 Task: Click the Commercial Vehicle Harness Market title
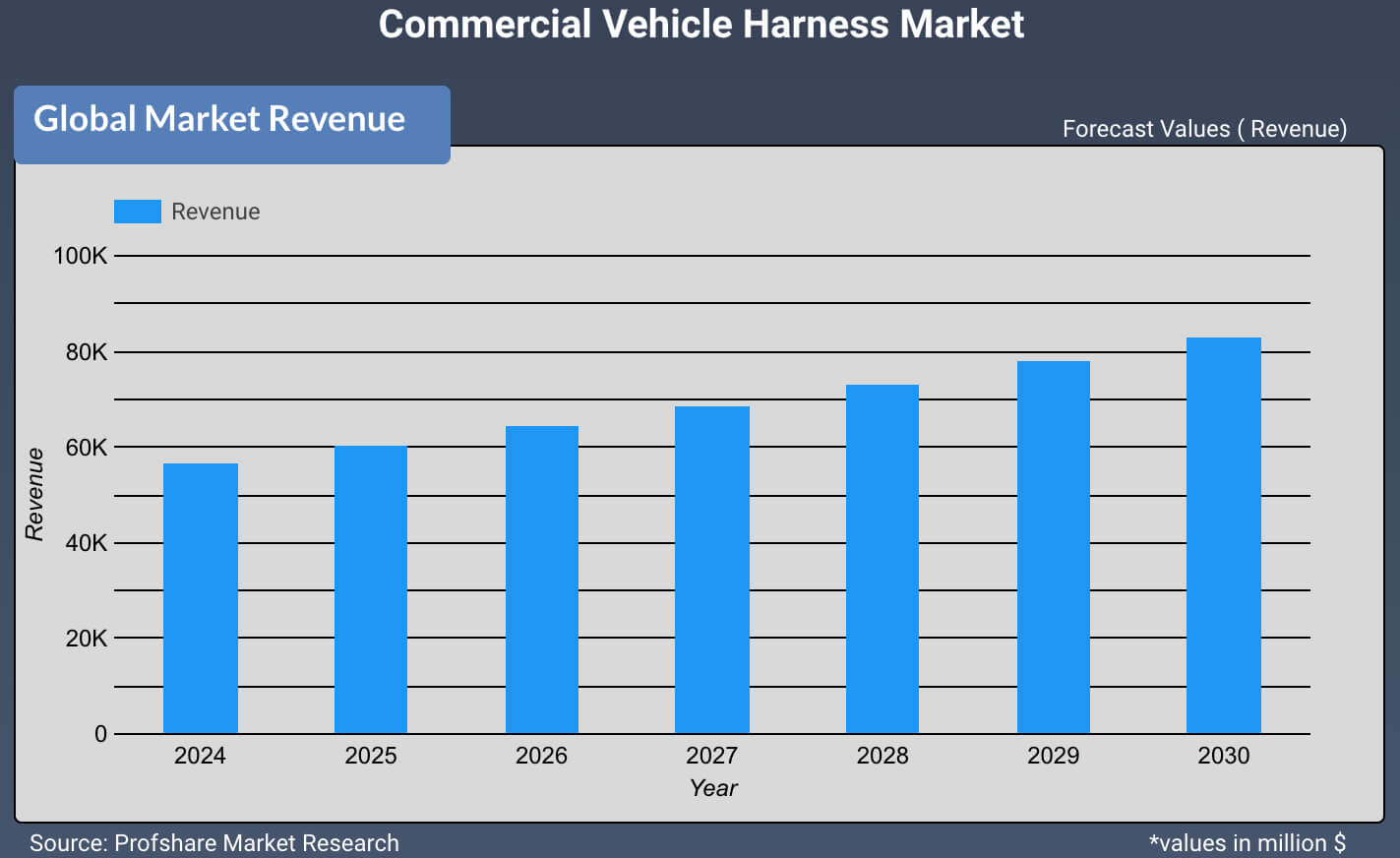coord(701,24)
